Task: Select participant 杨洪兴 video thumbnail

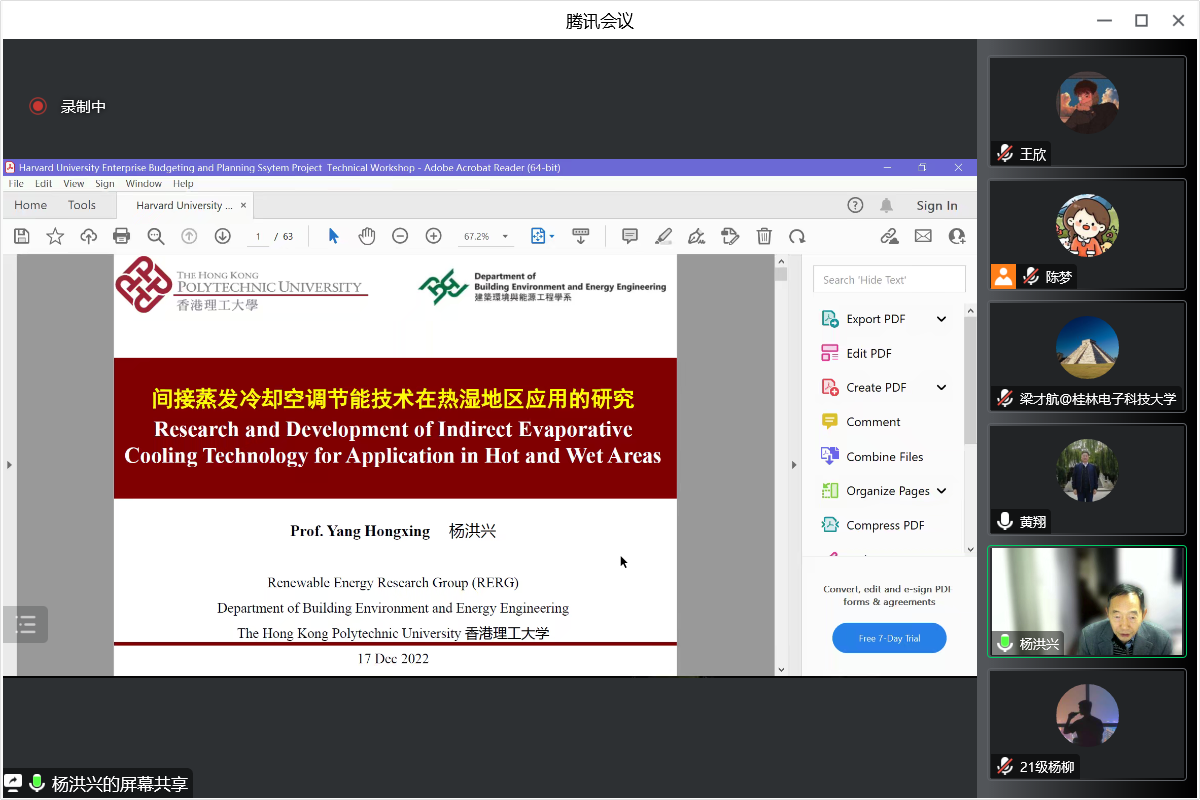Action: tap(1087, 601)
